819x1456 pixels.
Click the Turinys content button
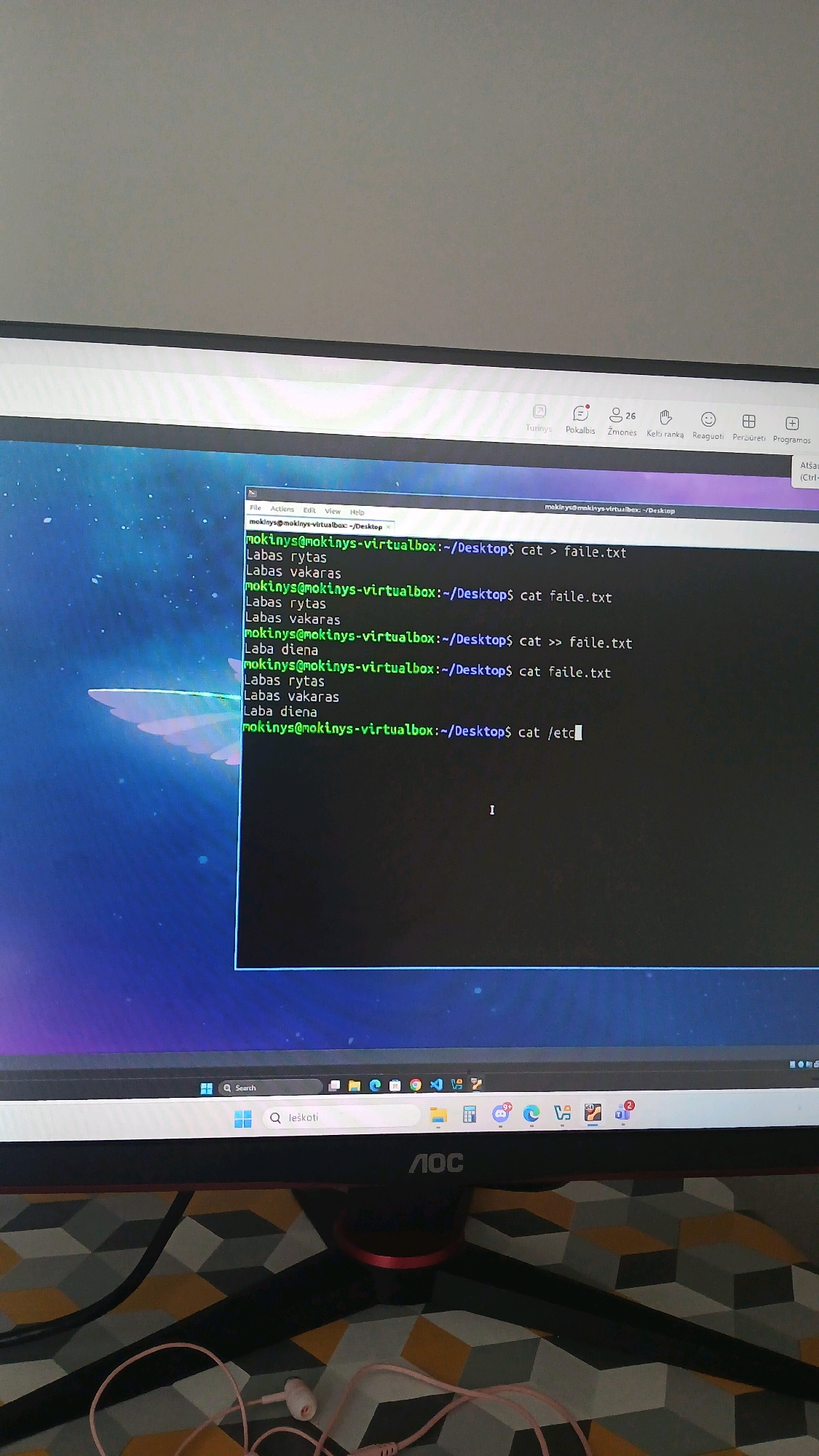(539, 419)
